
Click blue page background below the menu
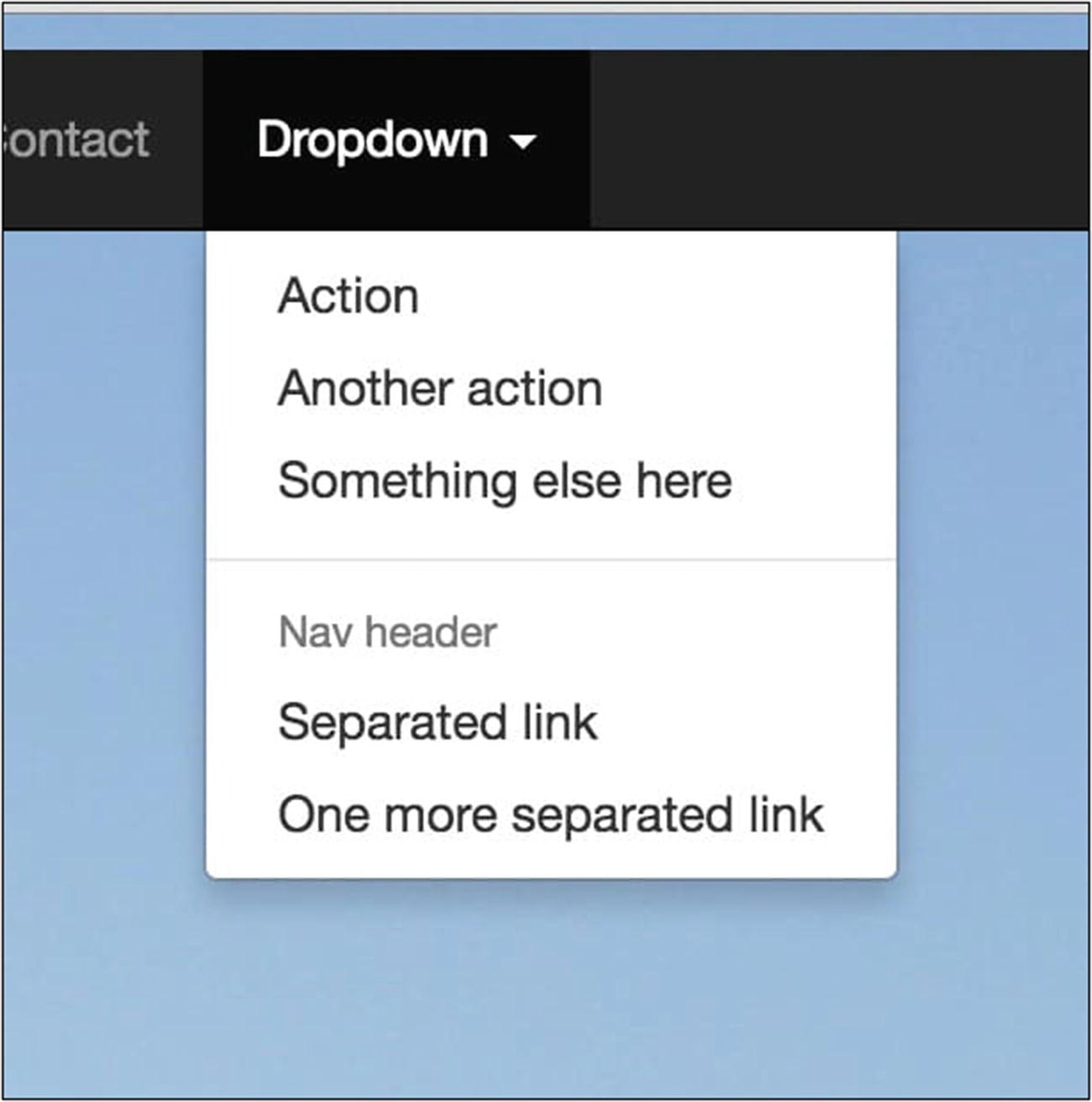[x=546, y=992]
